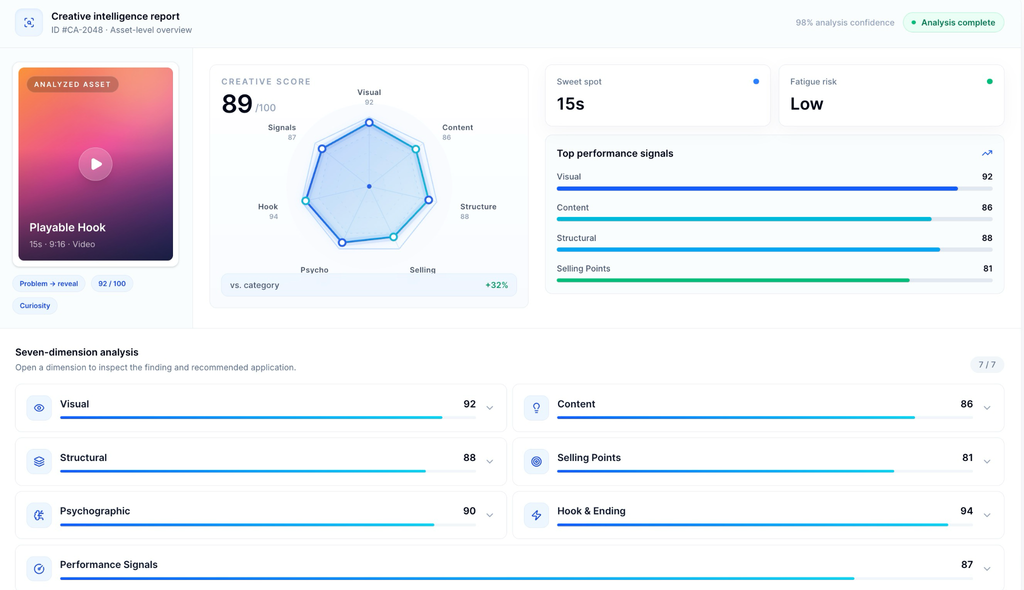Click the brain icon of the Psychographic dimension

coord(39,515)
